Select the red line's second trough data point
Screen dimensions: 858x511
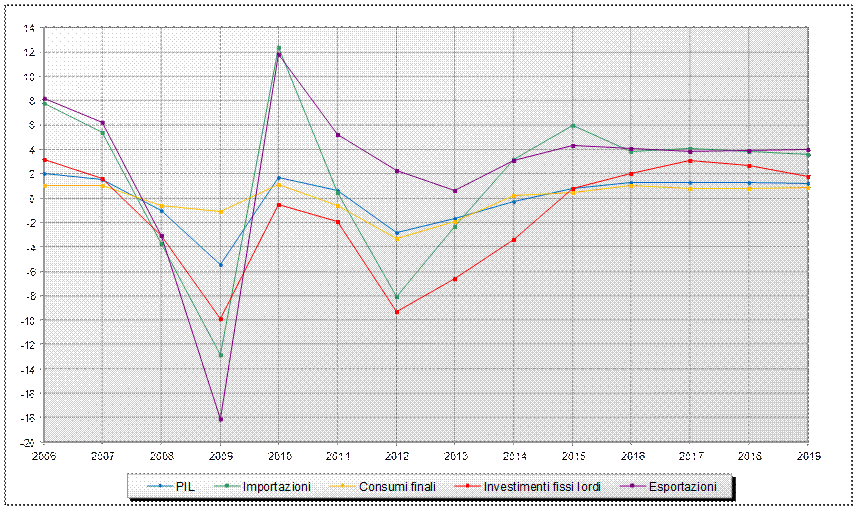click(397, 312)
